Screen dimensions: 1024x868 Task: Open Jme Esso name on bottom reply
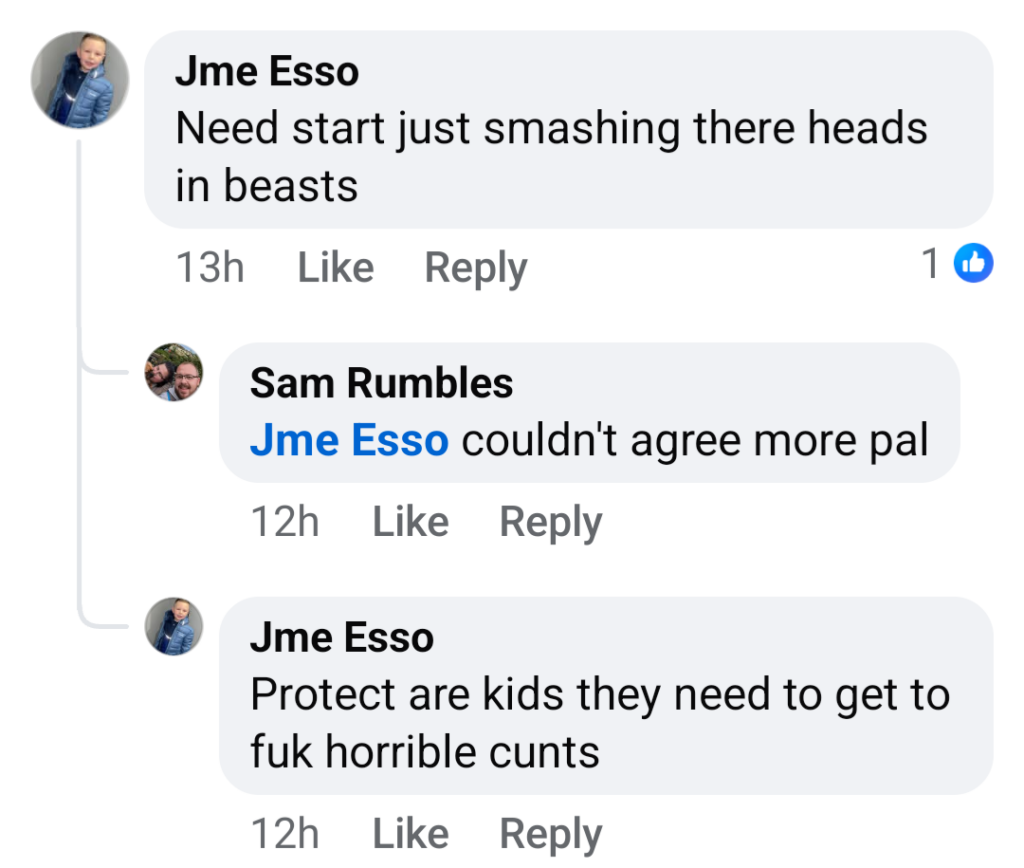click(342, 637)
